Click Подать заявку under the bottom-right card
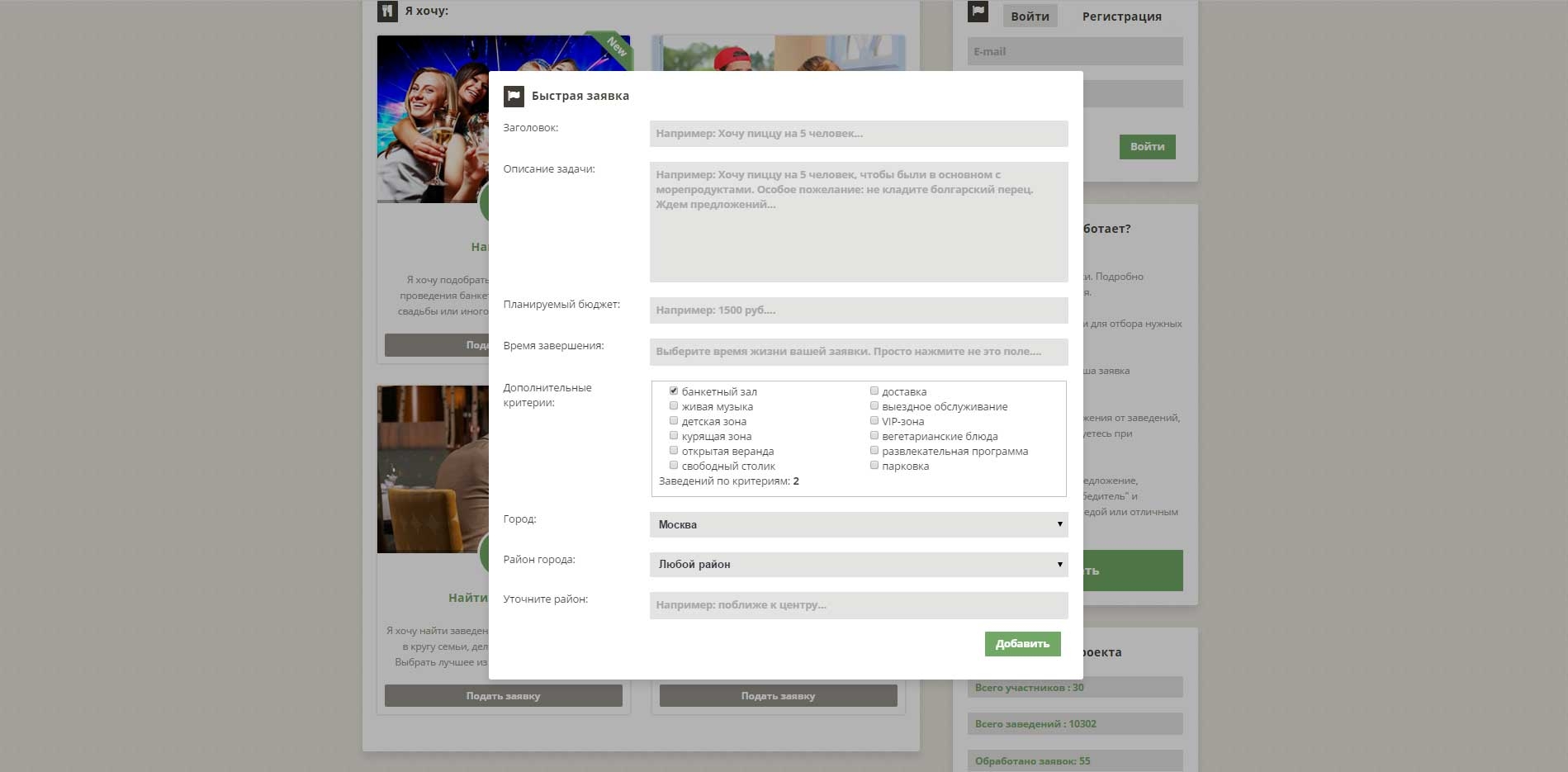Viewport: 1568px width, 772px height. (x=778, y=695)
